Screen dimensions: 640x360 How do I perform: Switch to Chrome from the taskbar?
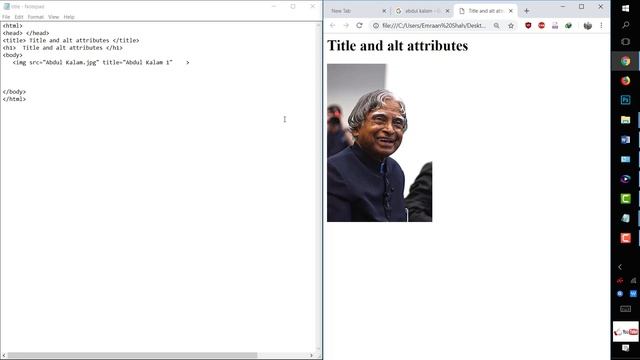(625, 61)
